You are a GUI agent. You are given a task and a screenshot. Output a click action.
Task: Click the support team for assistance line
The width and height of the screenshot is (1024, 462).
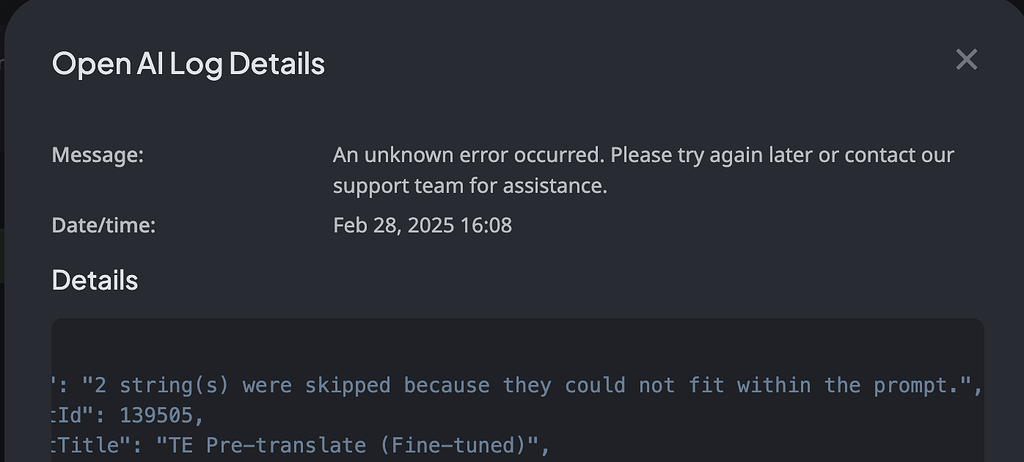point(470,186)
